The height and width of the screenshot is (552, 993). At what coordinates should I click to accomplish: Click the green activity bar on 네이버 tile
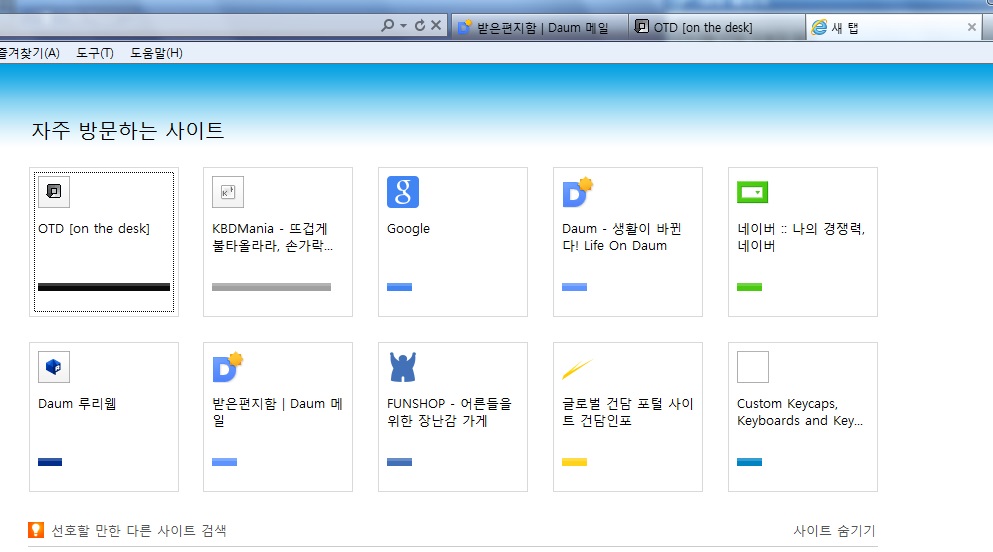tap(749, 287)
